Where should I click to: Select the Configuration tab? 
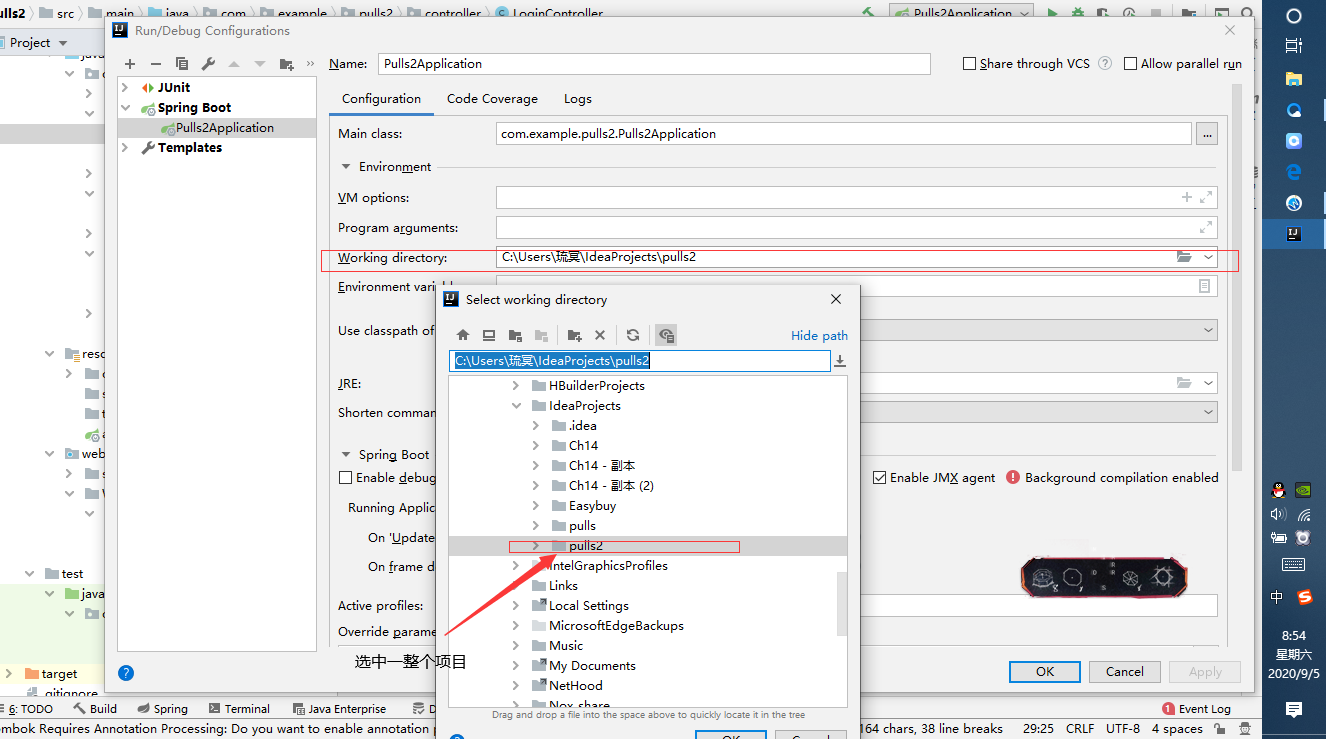(x=381, y=99)
